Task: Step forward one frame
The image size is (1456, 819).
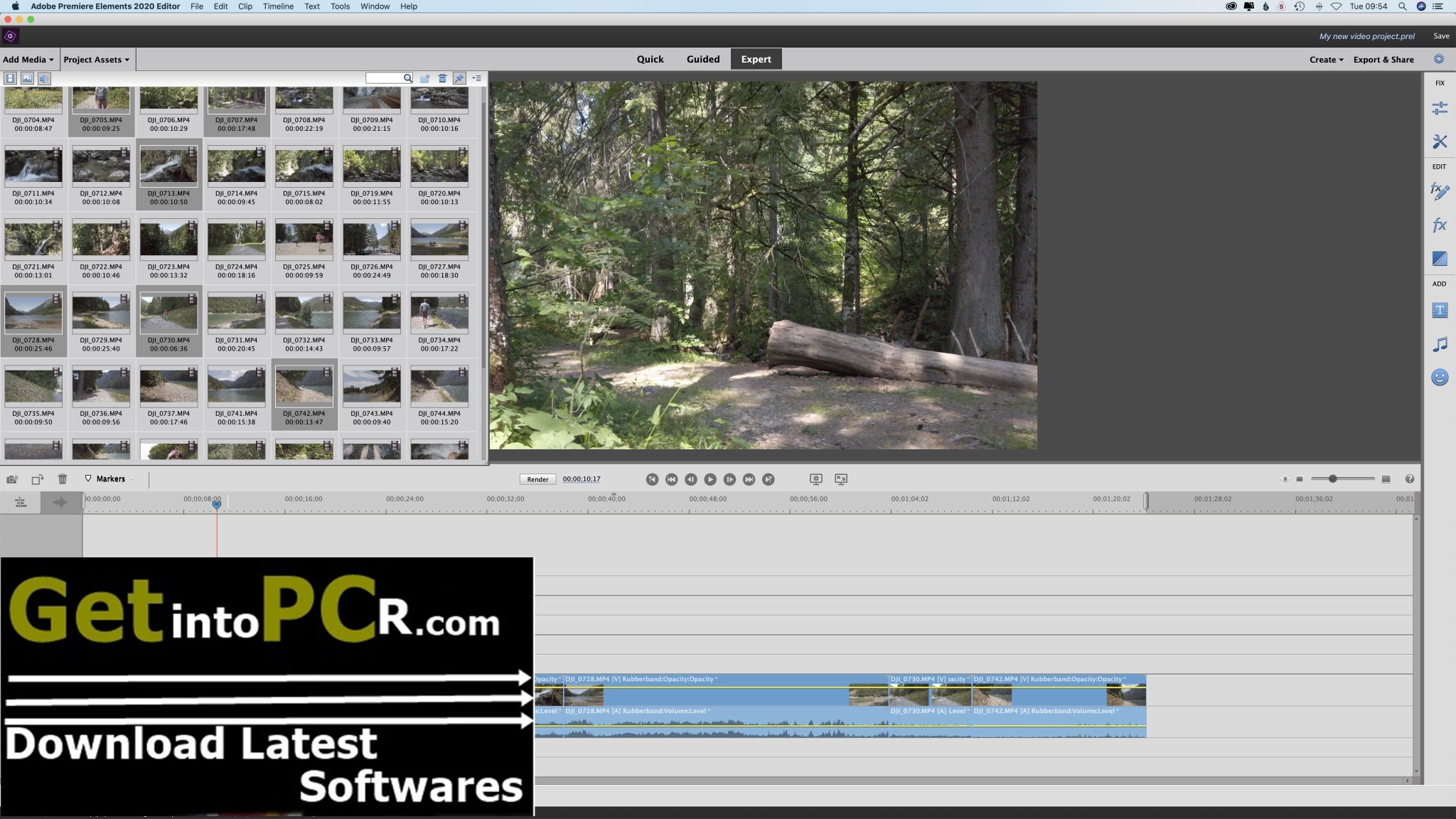Action: 729,479
